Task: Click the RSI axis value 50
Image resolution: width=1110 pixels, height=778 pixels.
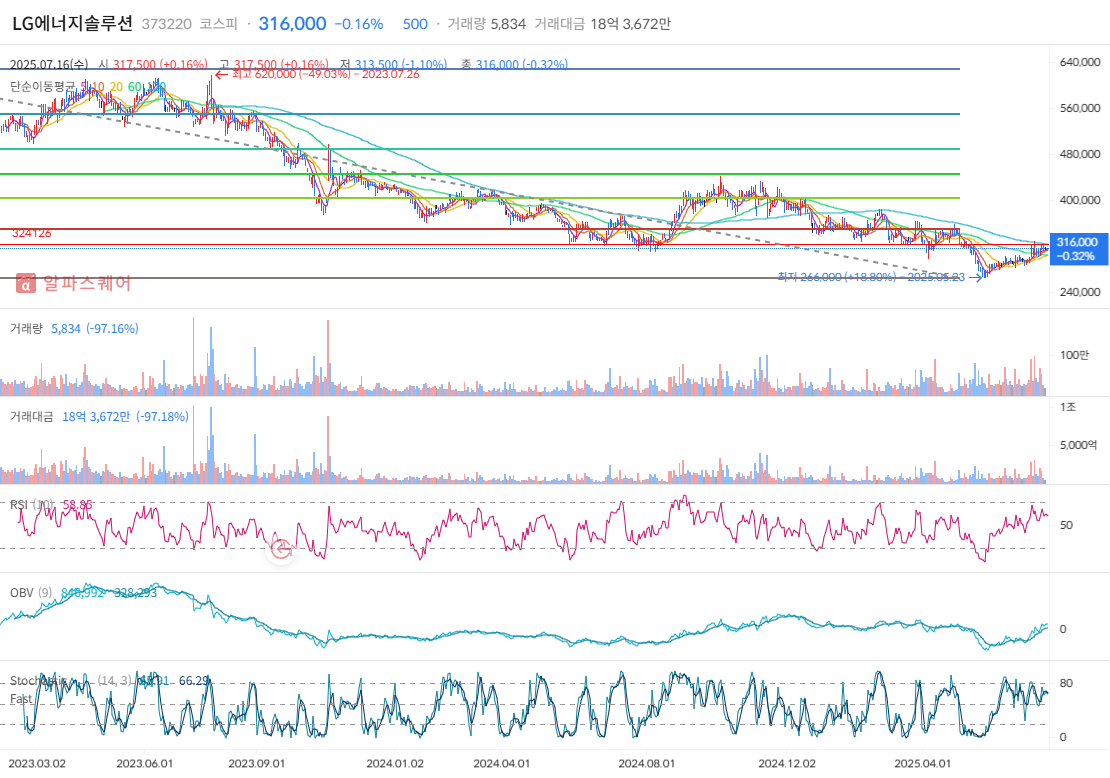Action: [1066, 525]
